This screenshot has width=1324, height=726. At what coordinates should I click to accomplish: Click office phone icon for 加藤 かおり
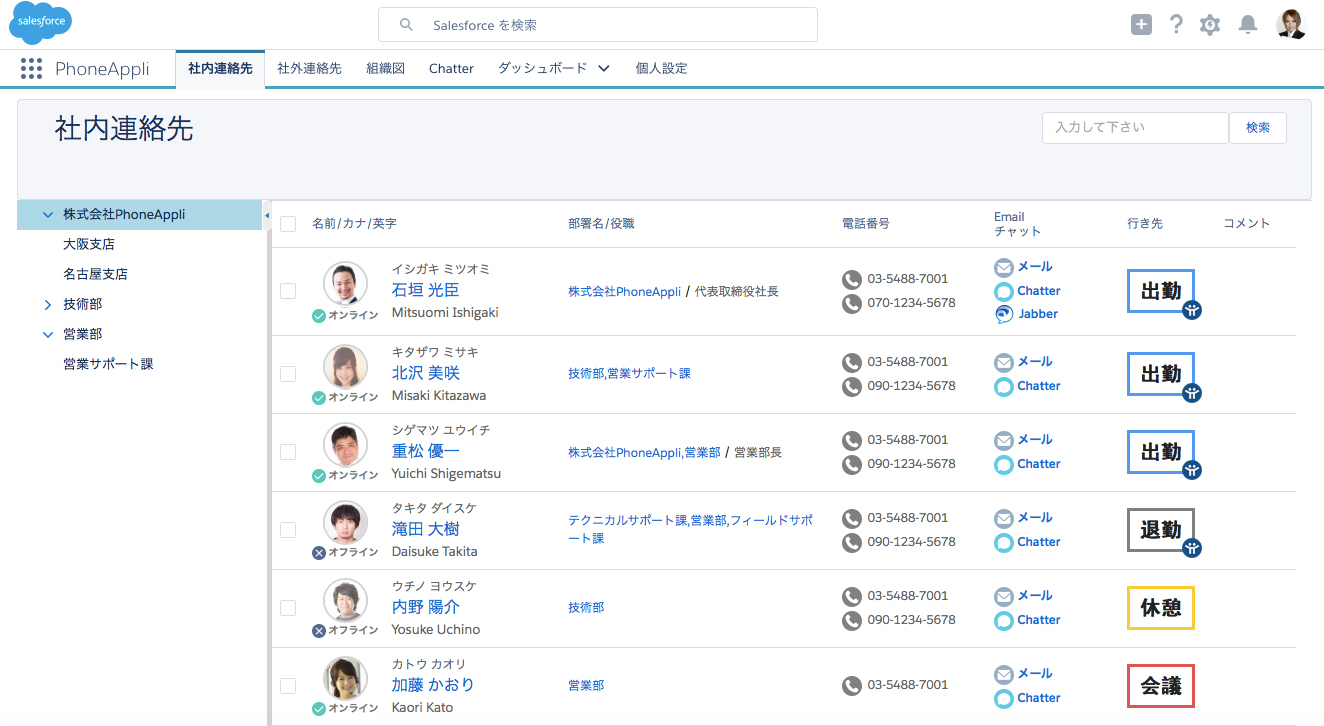tap(852, 686)
